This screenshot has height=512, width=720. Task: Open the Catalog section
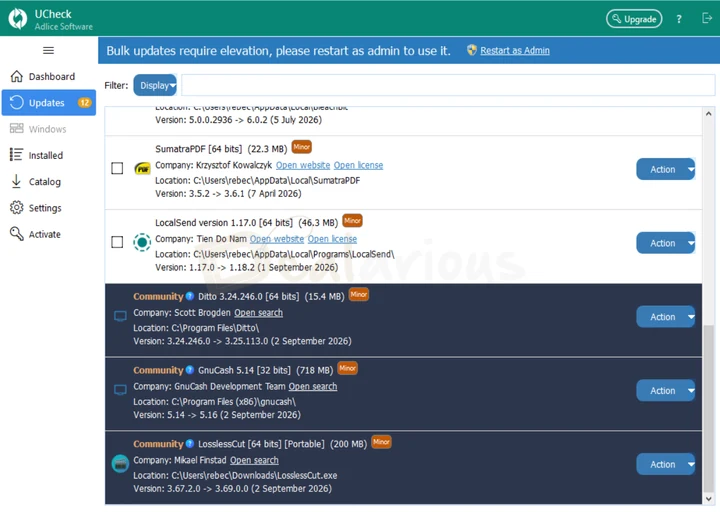click(x=49, y=182)
